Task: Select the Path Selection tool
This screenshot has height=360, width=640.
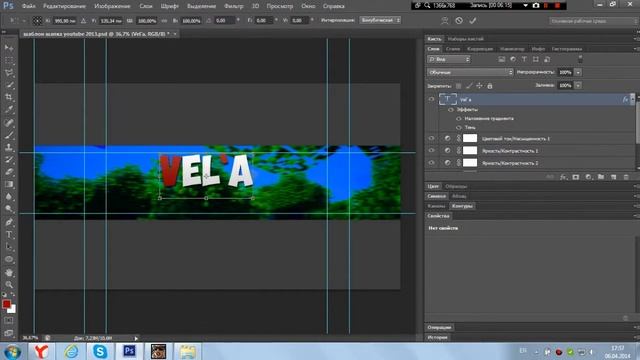Action: point(9,247)
